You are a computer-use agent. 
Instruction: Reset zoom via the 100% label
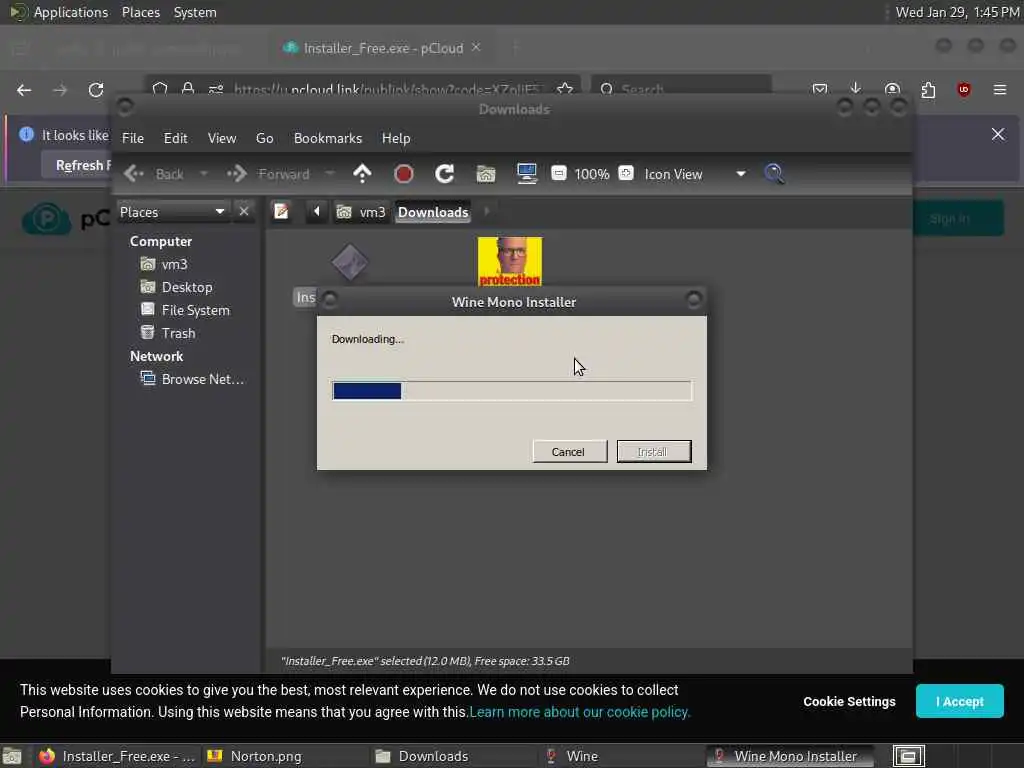coord(592,174)
